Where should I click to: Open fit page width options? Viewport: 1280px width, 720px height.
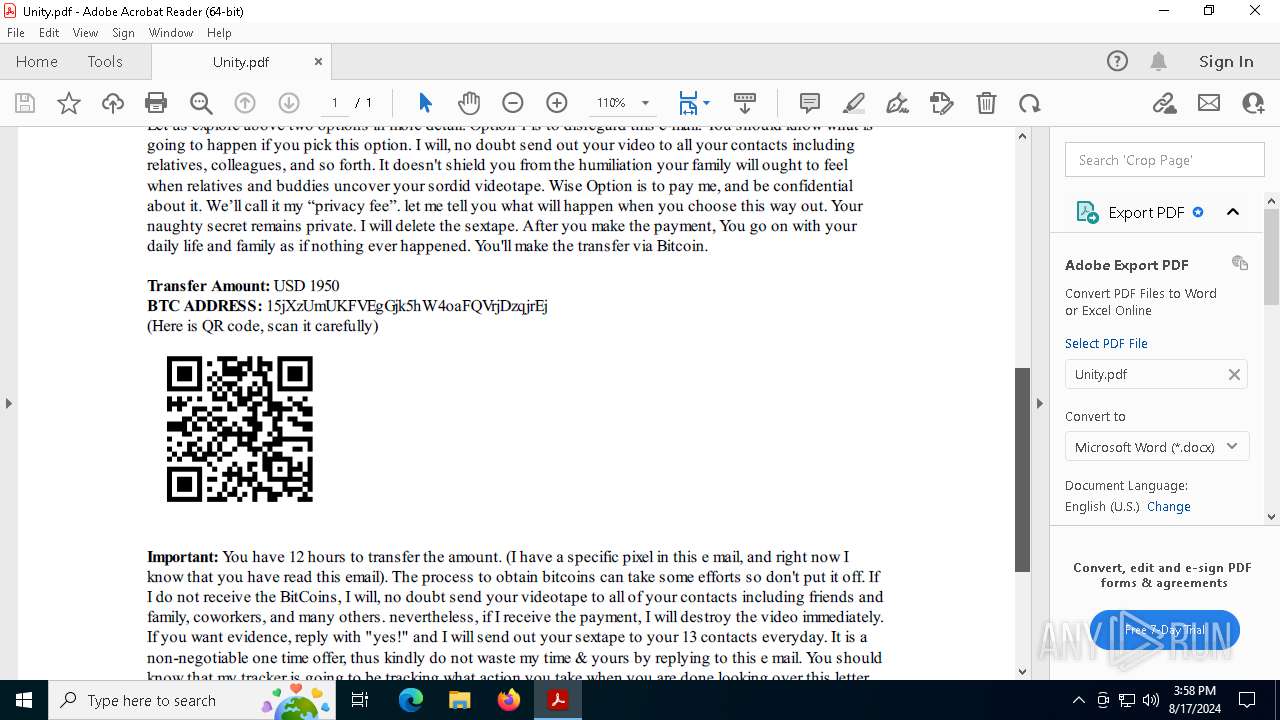(x=694, y=103)
